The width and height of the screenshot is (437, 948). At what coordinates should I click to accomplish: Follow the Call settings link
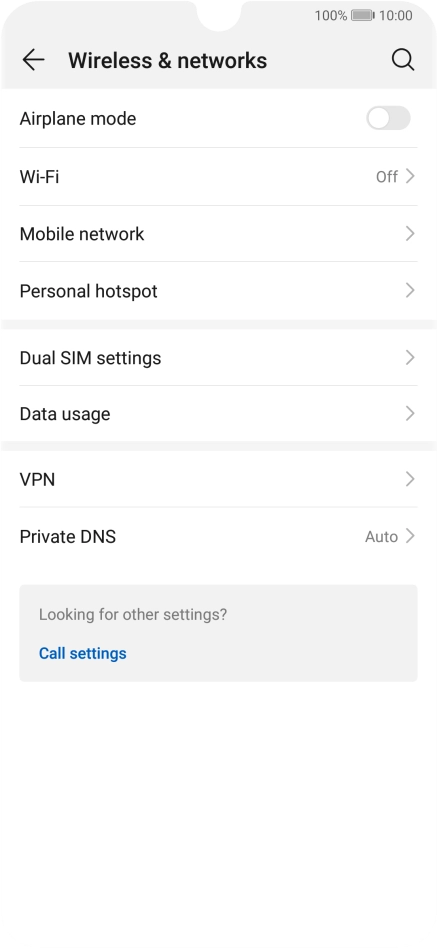[83, 654]
